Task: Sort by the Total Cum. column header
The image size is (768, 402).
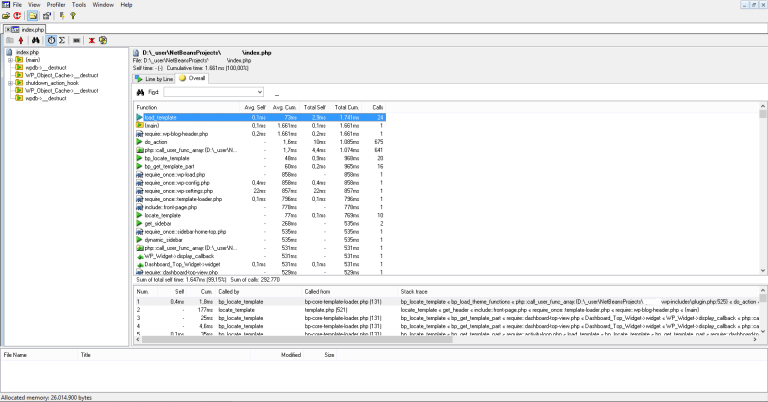Action: (346, 107)
